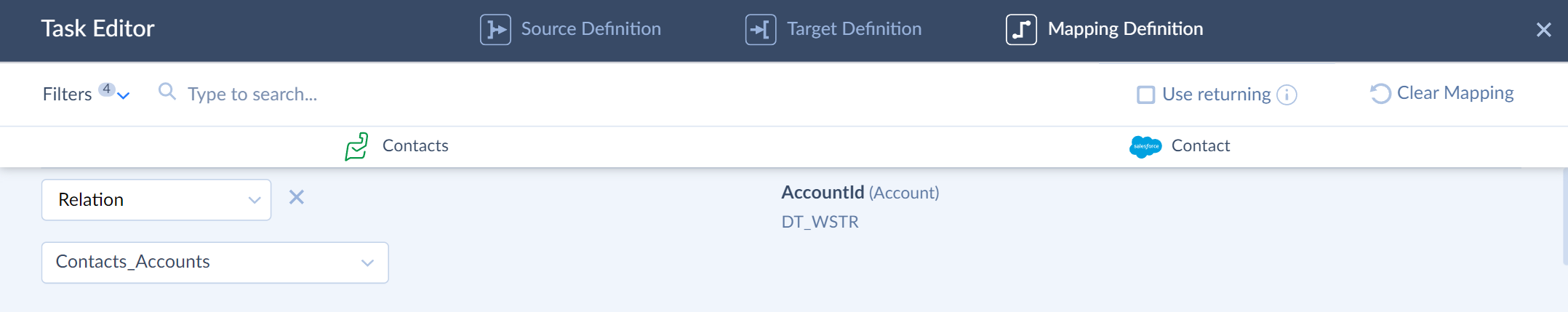This screenshot has height=312, width=1568.
Task: Click the Source Definition arrow icon
Action: 495,30
